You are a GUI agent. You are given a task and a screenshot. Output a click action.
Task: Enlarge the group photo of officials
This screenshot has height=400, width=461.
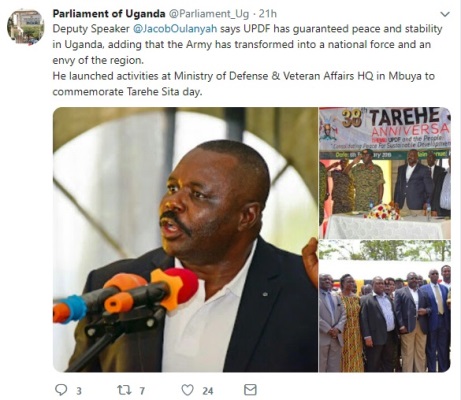[x=385, y=306]
